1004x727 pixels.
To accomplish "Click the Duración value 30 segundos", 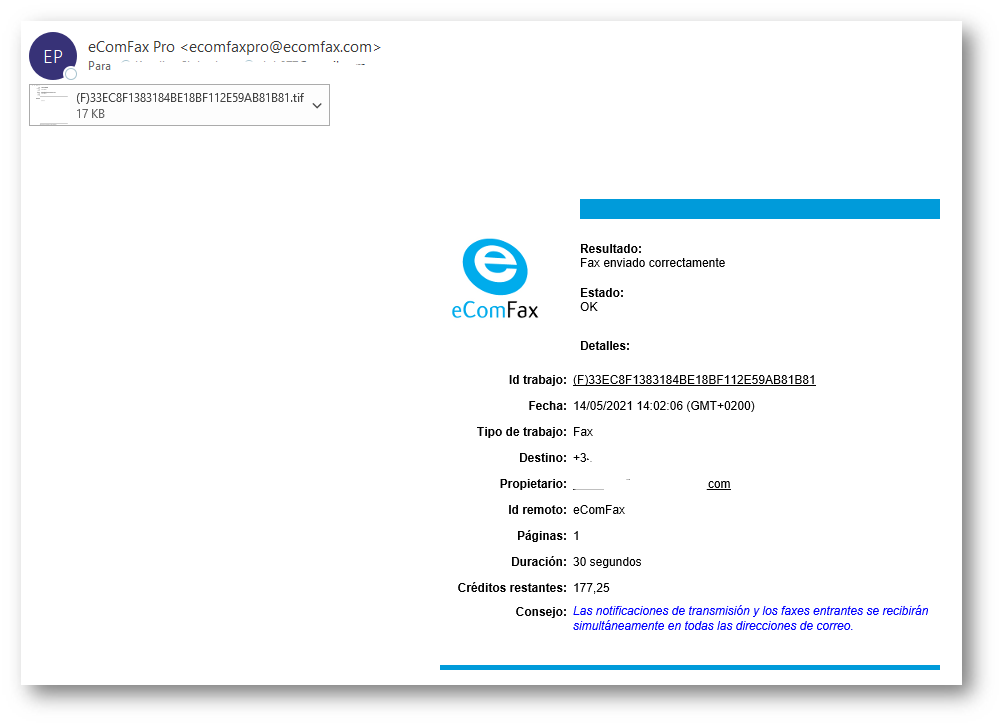I will (607, 562).
